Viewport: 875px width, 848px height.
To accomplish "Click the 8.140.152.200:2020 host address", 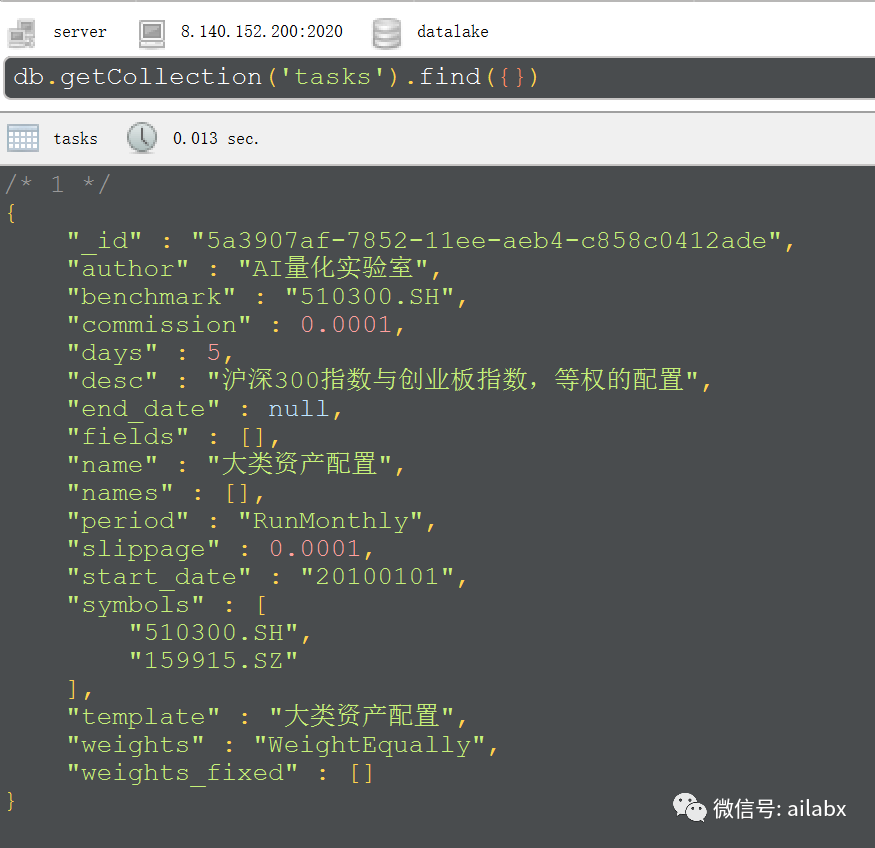I will pos(261,32).
